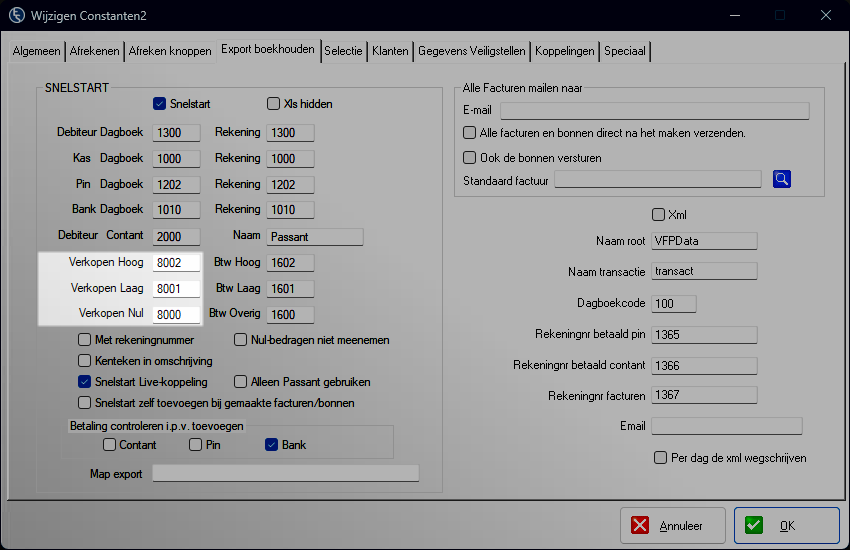Click the app icon in title bar
850x550 pixels.
pos(17,15)
